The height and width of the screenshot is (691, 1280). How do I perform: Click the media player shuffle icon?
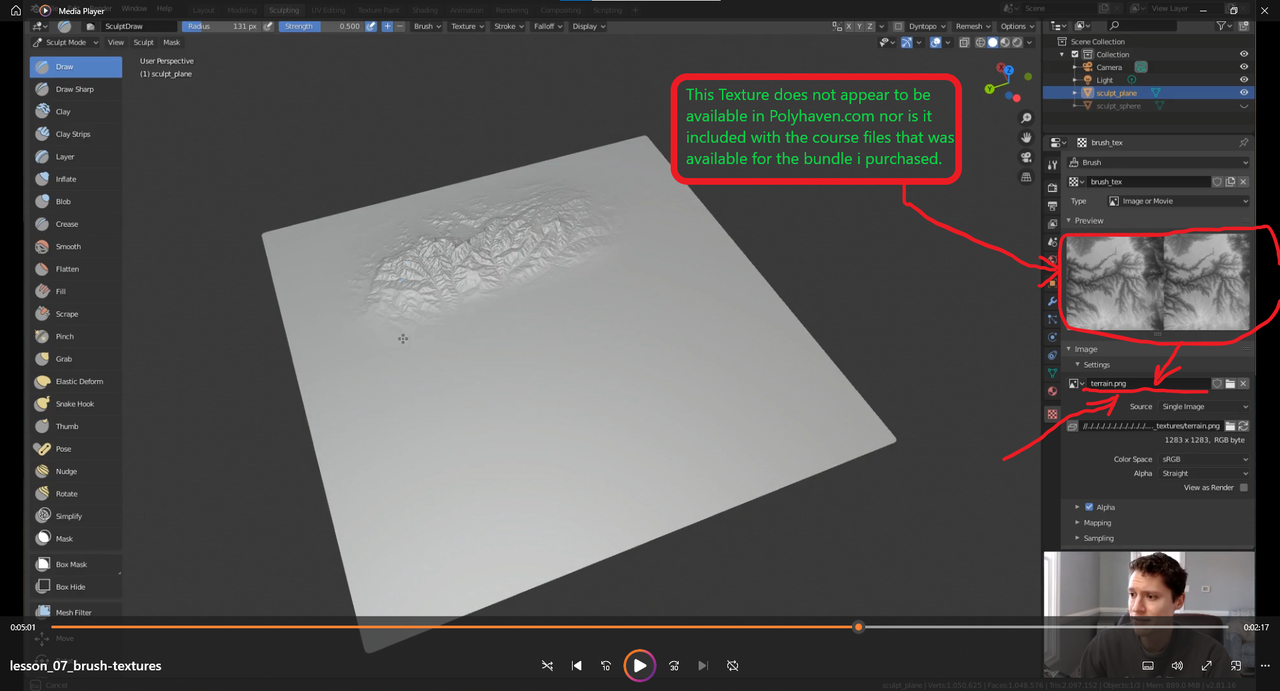547,666
